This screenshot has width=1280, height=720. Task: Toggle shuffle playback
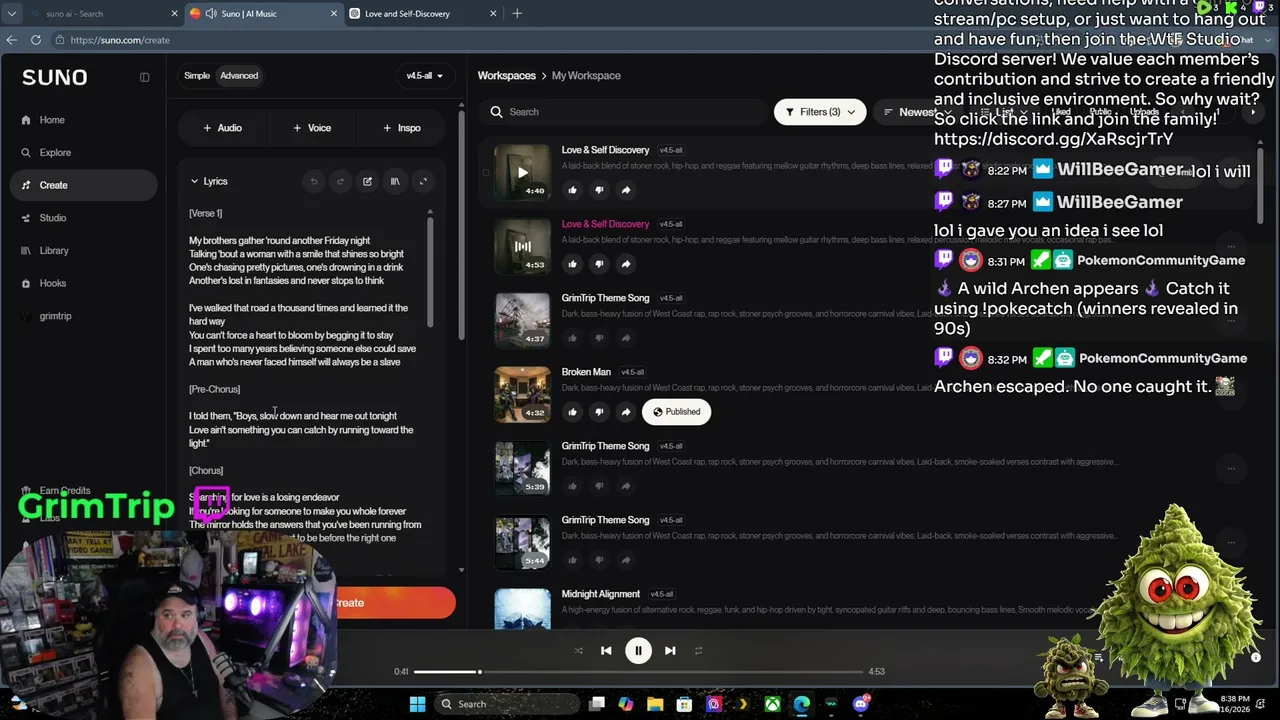click(x=578, y=651)
